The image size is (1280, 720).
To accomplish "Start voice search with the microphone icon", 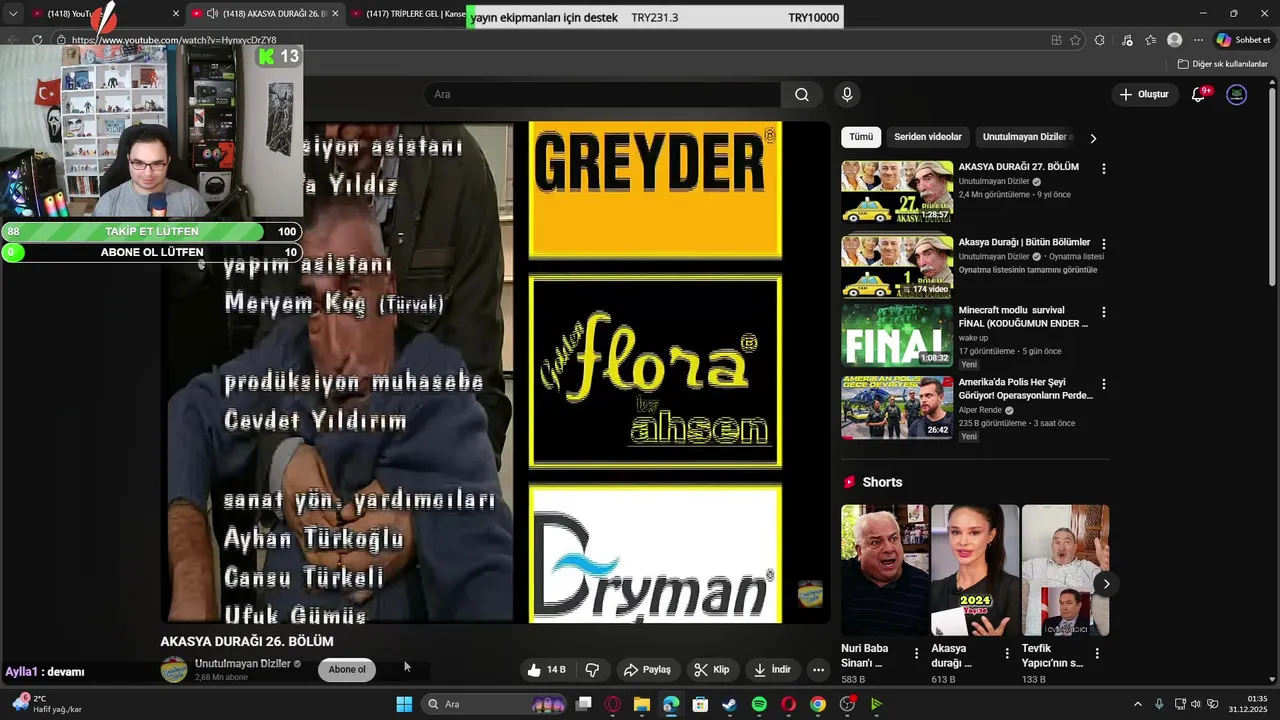I will pos(847,94).
